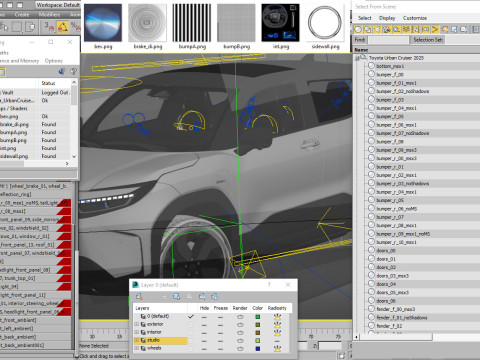480x360 pixels.
Task: Toggle Display Bones filter icon
Action: coord(435,29)
